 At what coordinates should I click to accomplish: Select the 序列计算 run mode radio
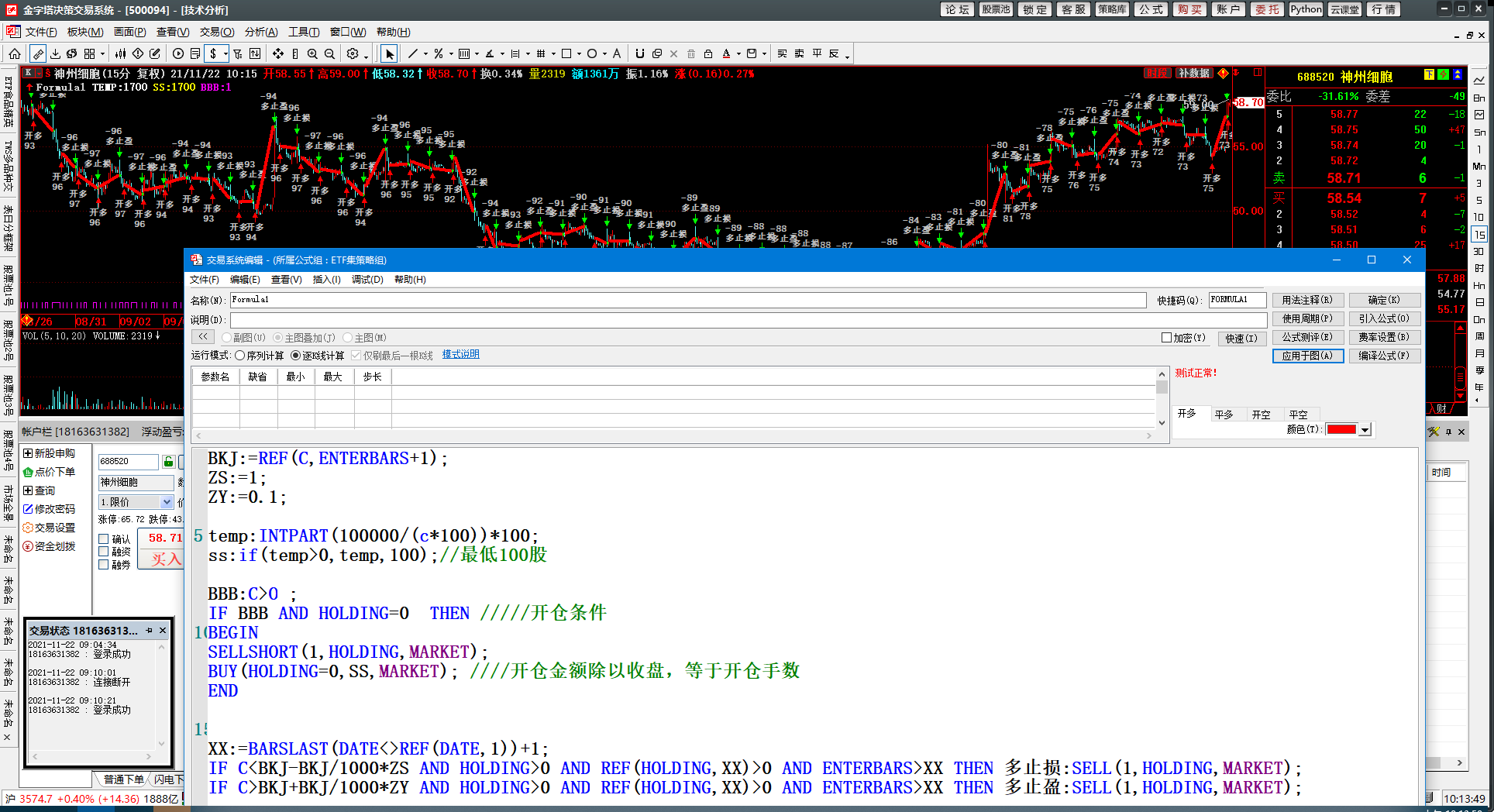pos(240,356)
